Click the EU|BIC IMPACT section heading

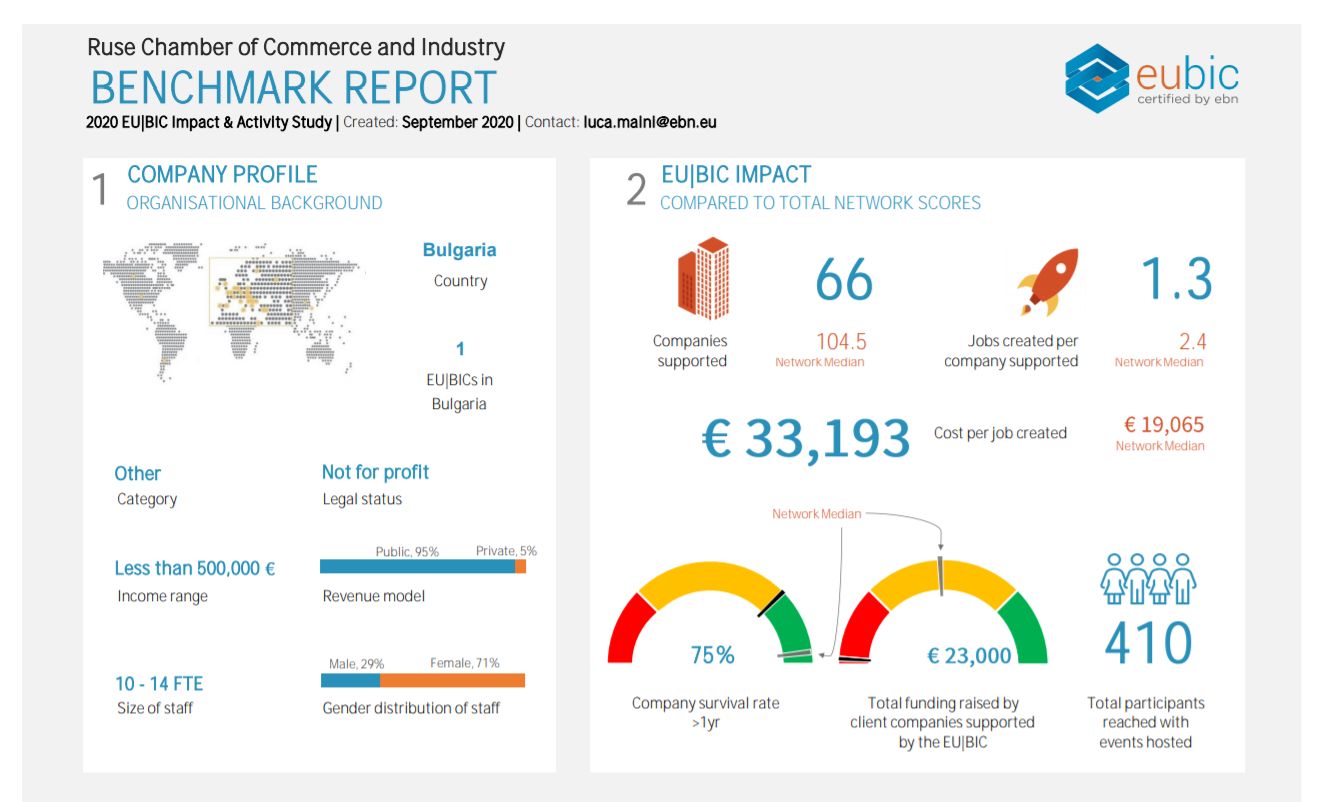[736, 175]
